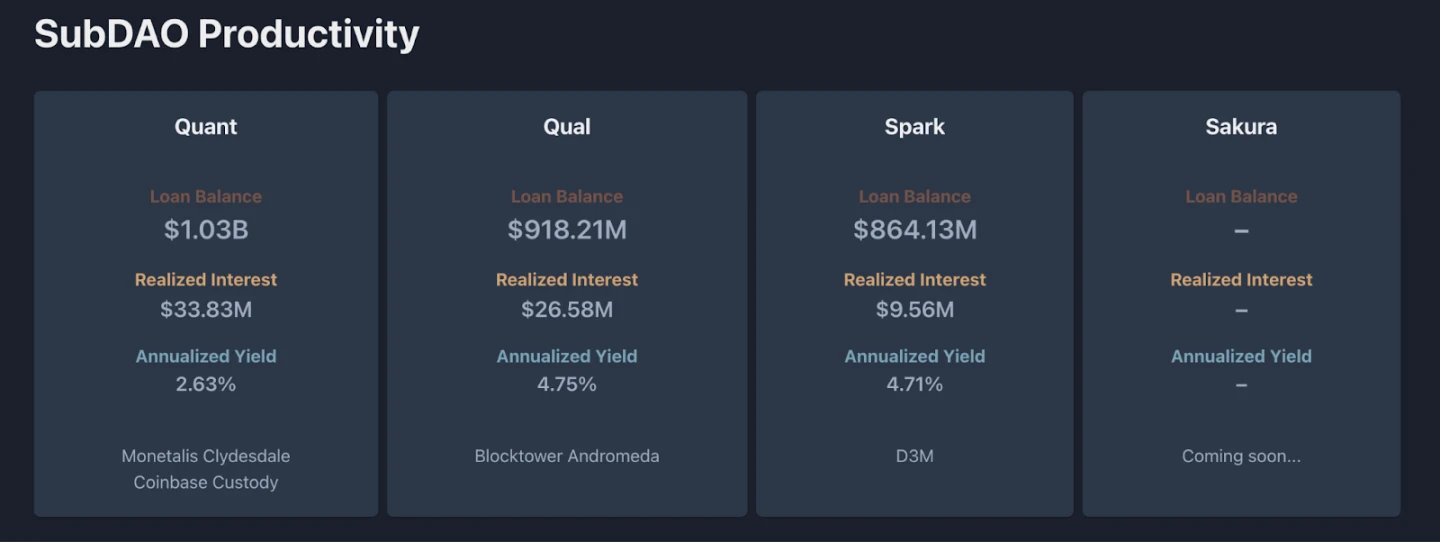The width and height of the screenshot is (1440, 542).
Task: Click Quant annualized yield 2.63%
Action: (x=206, y=384)
